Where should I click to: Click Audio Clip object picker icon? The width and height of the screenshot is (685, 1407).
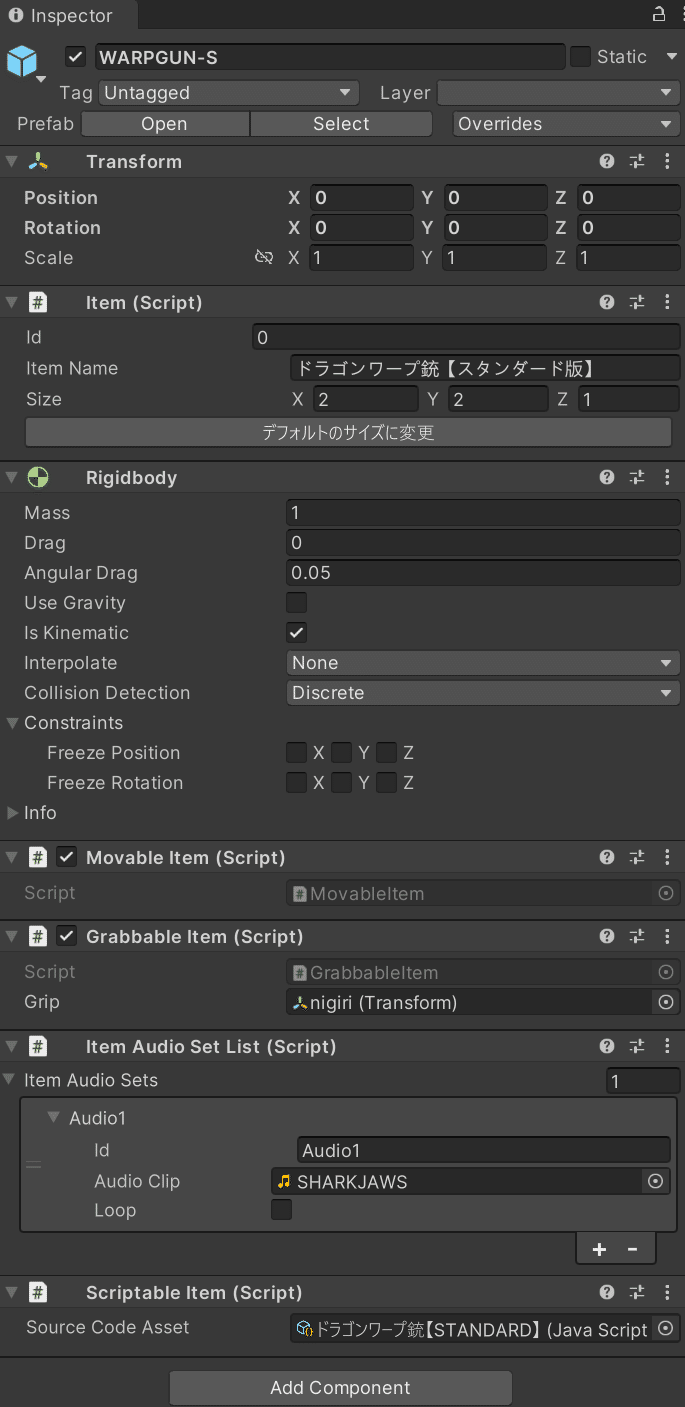coord(656,1181)
